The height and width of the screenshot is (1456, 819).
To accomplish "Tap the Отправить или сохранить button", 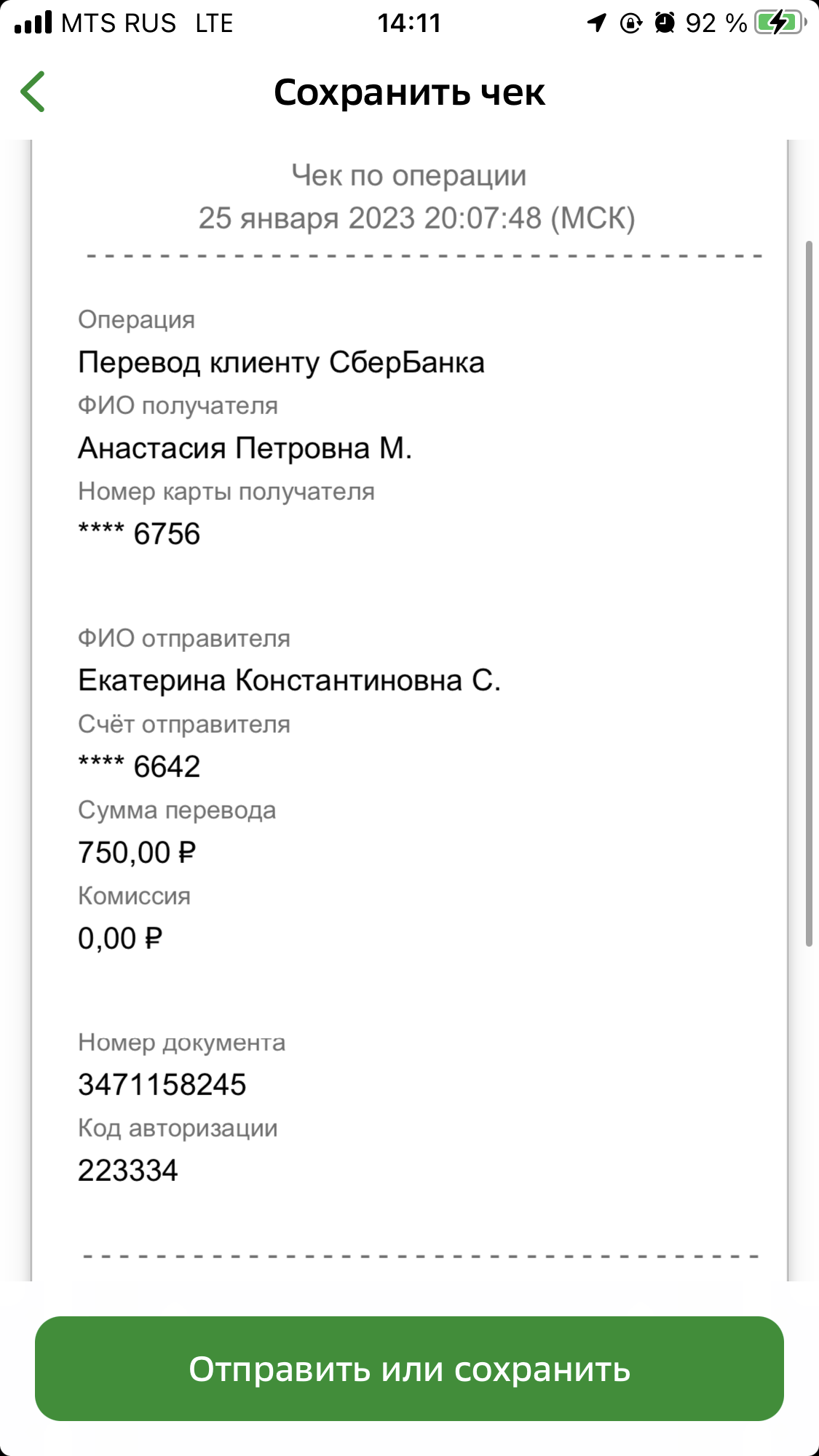I will pos(409,1369).
